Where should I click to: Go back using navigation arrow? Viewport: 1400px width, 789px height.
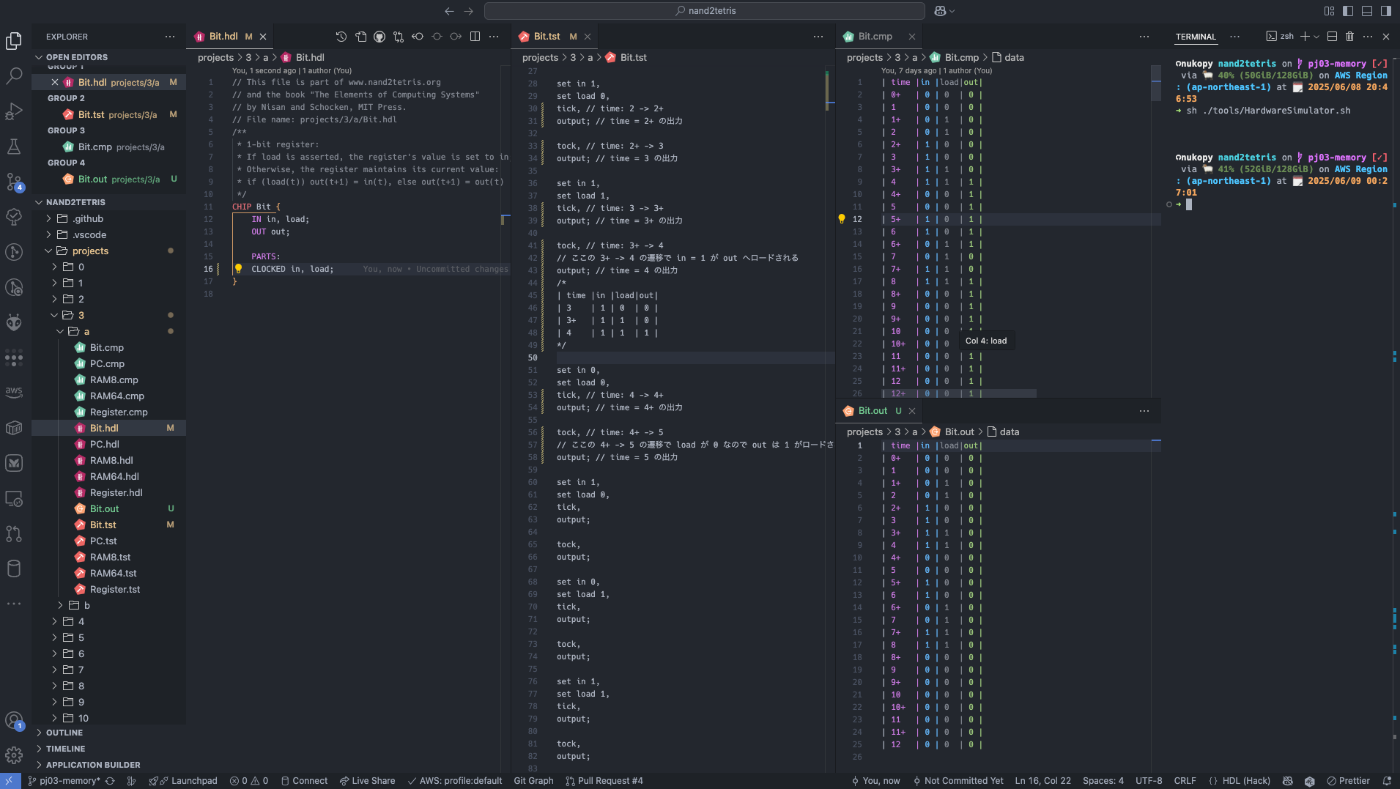[449, 11]
